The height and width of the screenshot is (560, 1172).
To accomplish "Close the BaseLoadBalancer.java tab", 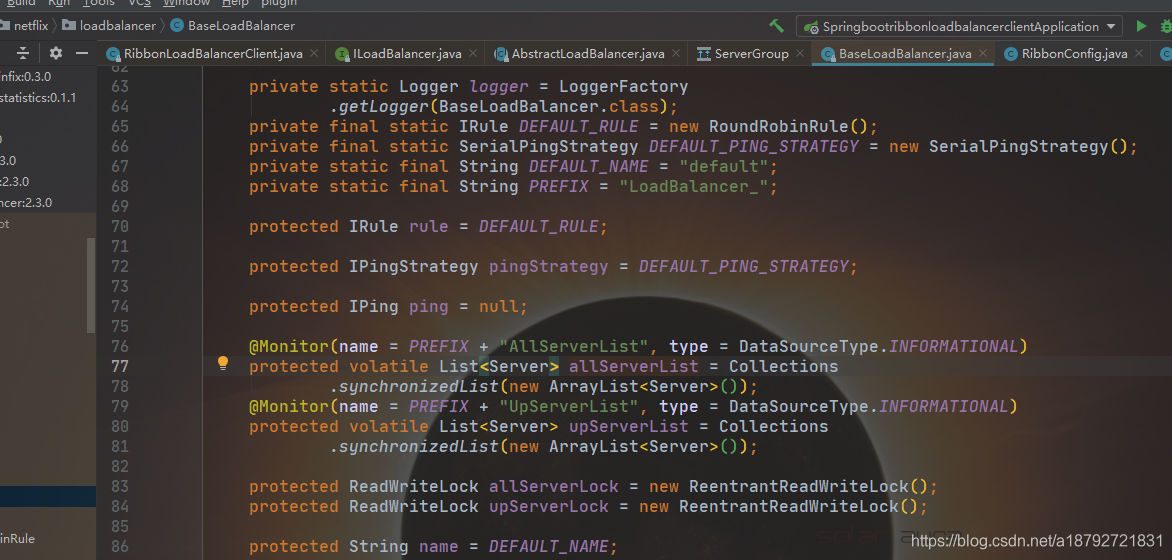I will 983,53.
